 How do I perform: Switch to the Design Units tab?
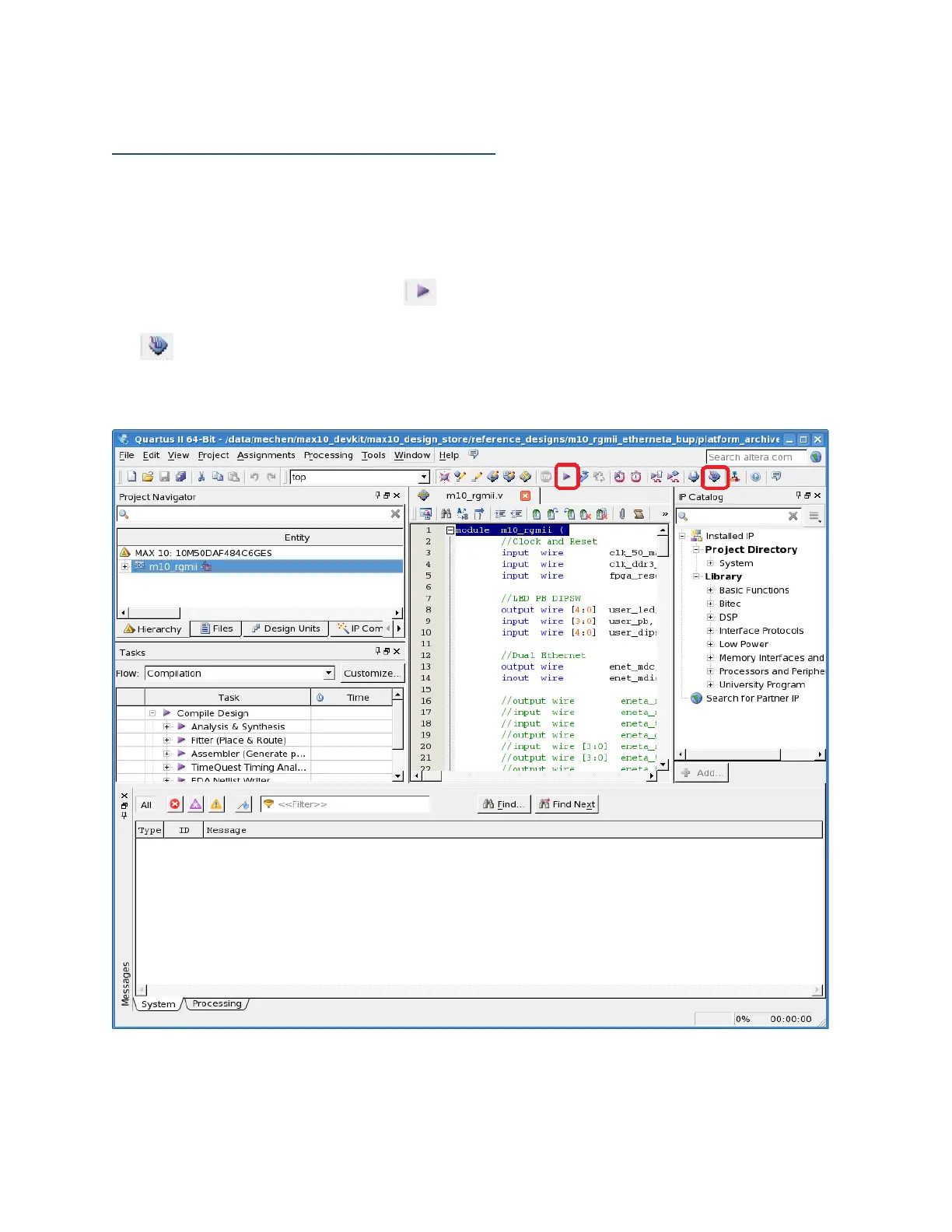(x=285, y=628)
